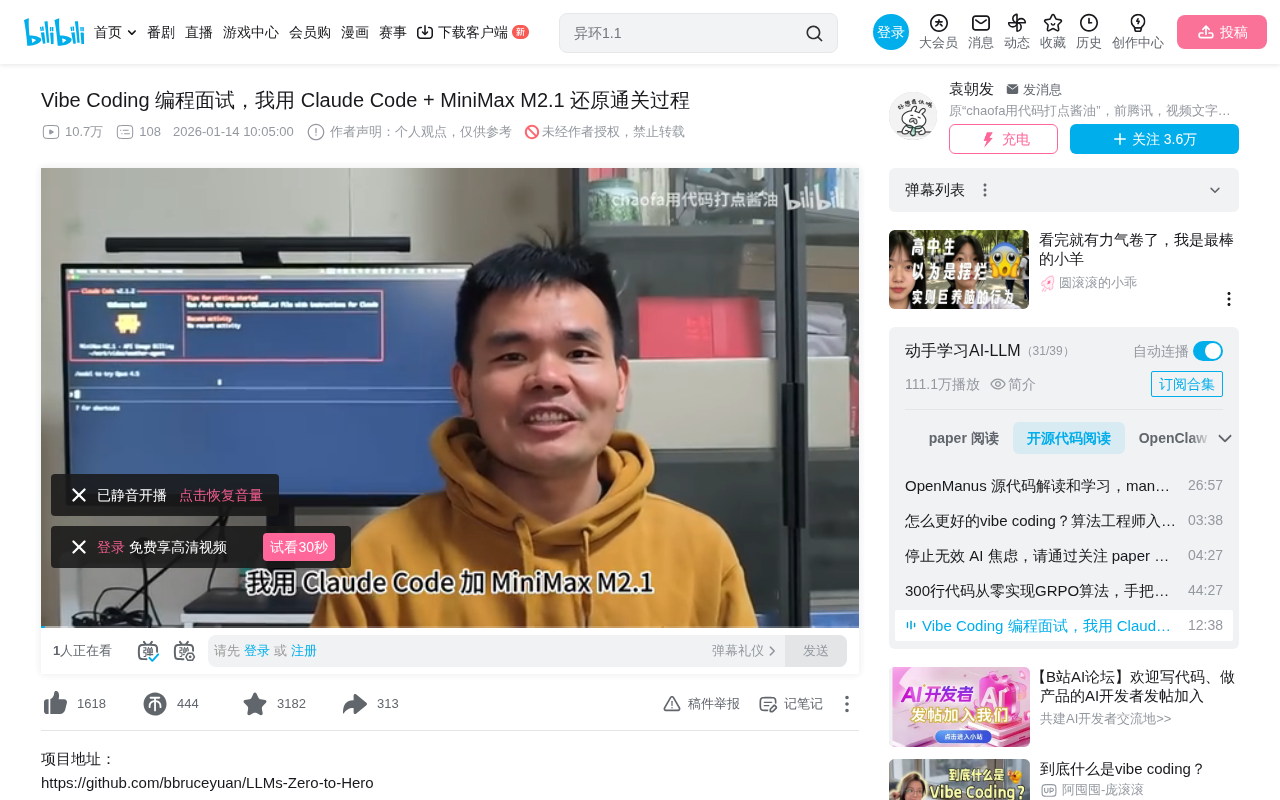
Task: Open 历史 history icon
Action: click(1089, 32)
